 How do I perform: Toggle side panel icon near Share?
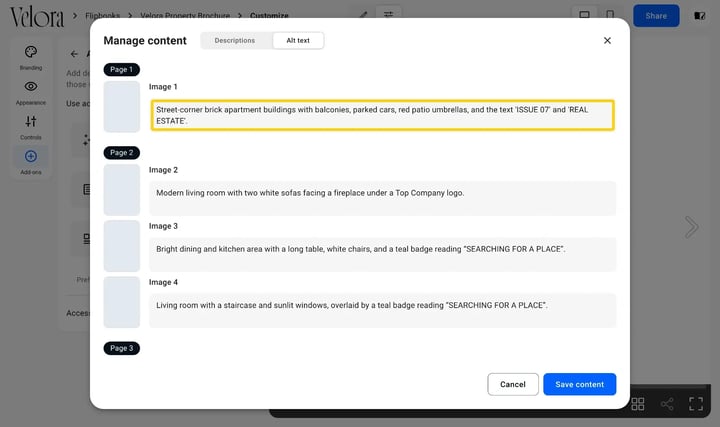699,16
